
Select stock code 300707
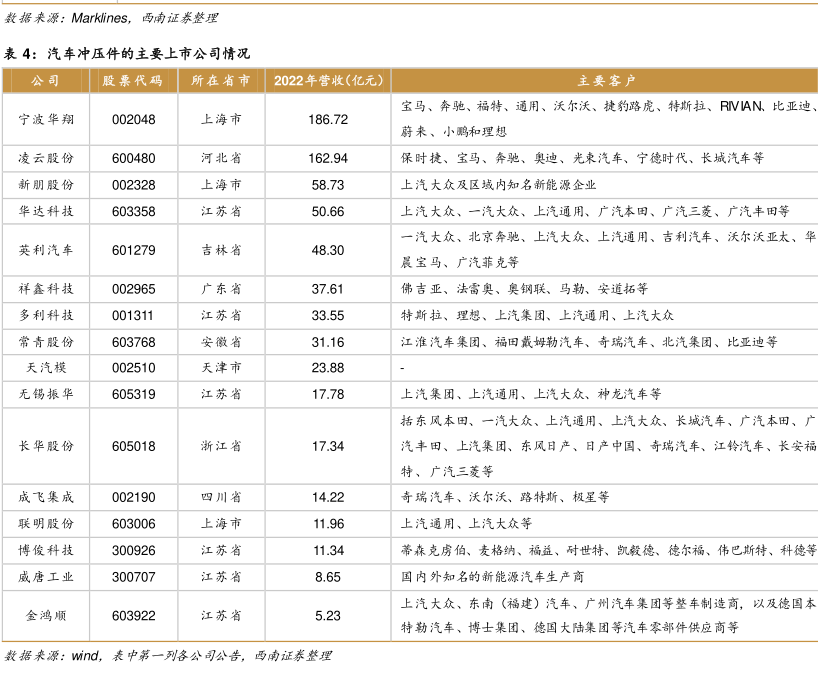point(133,577)
